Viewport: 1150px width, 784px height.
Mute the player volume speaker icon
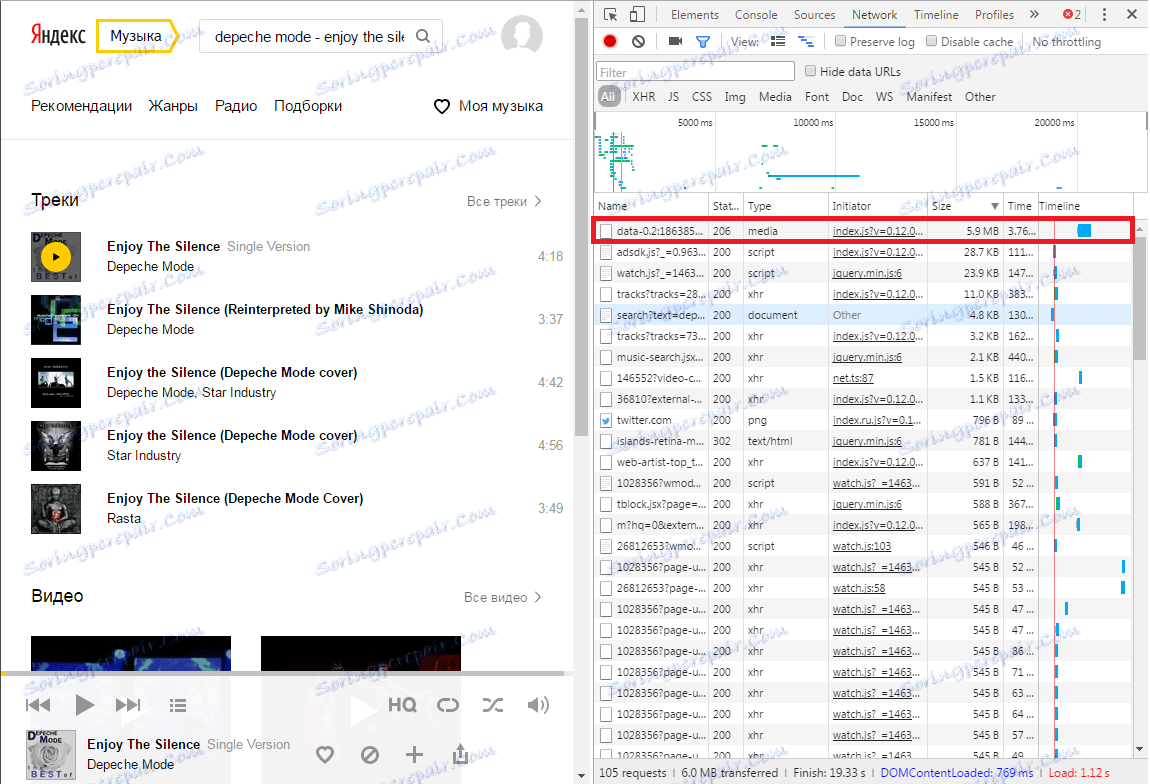click(539, 705)
